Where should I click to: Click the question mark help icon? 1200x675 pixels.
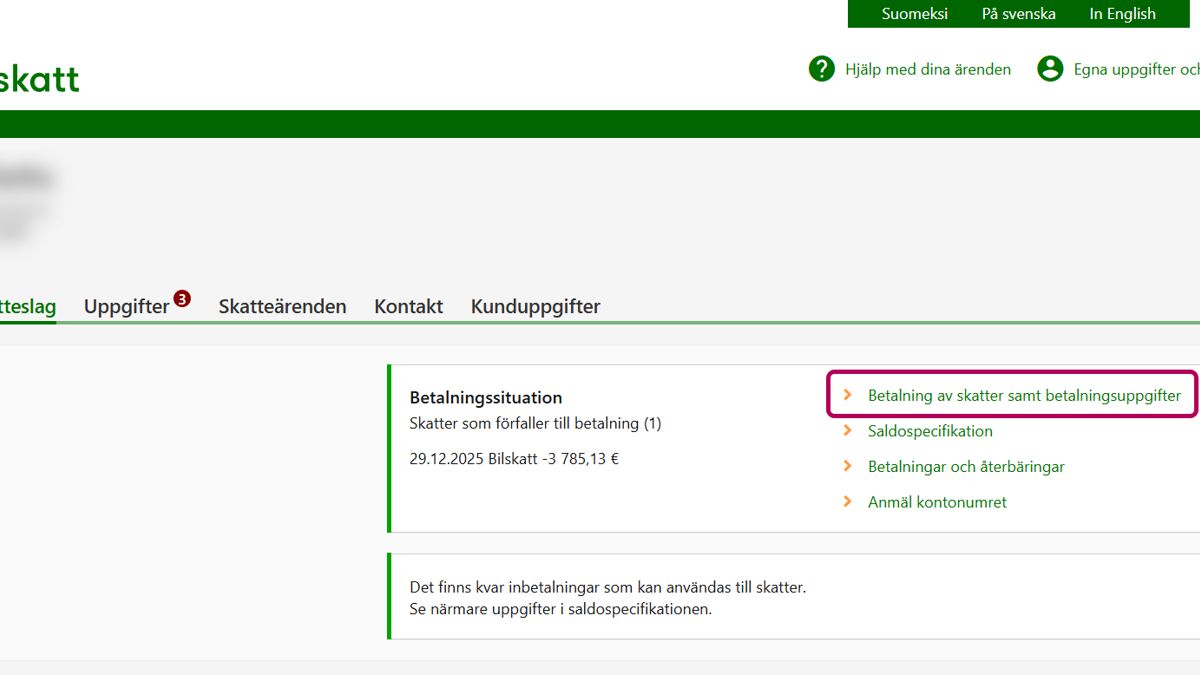[x=821, y=69]
